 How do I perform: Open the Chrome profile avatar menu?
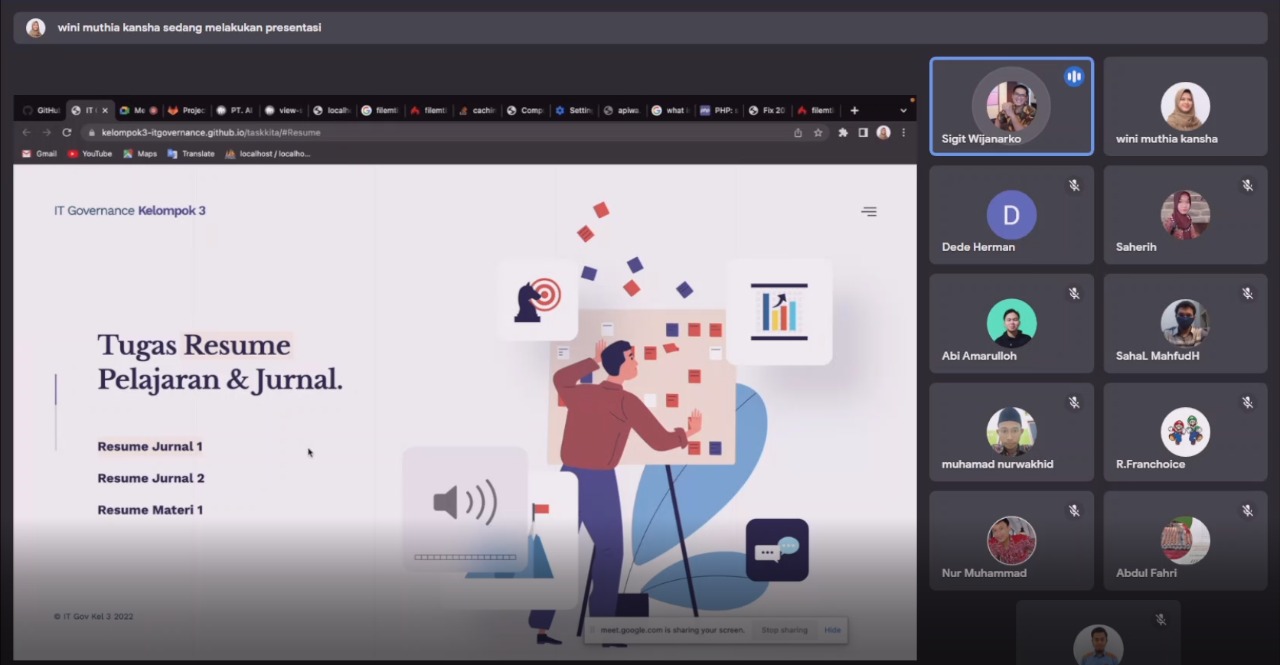pyautogui.click(x=883, y=132)
